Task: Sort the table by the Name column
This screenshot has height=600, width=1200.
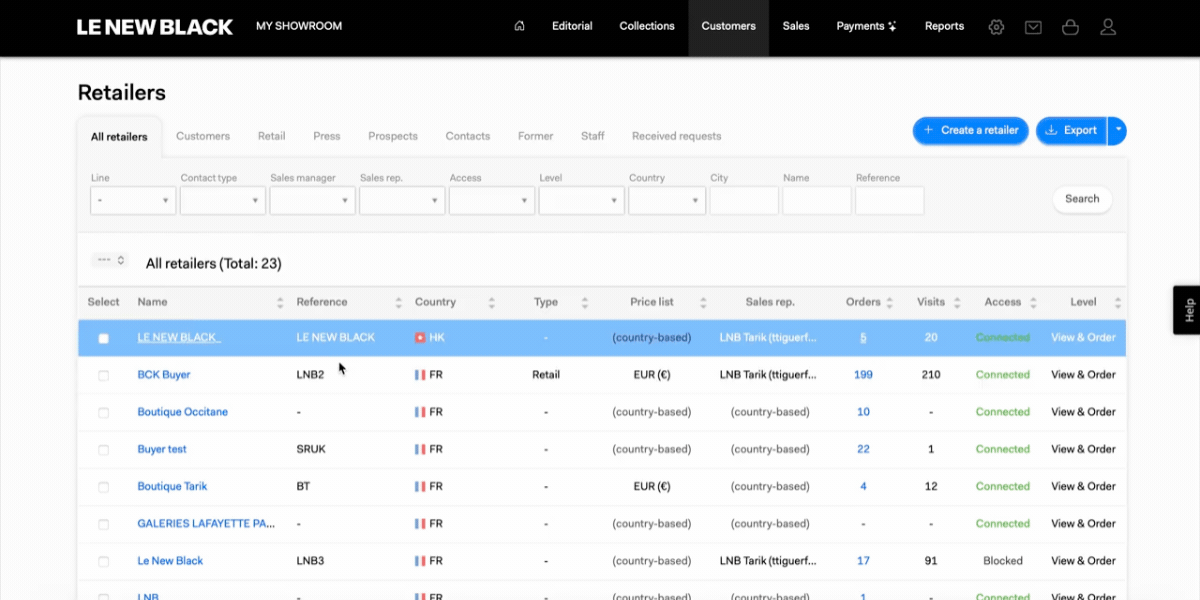Action: (280, 302)
